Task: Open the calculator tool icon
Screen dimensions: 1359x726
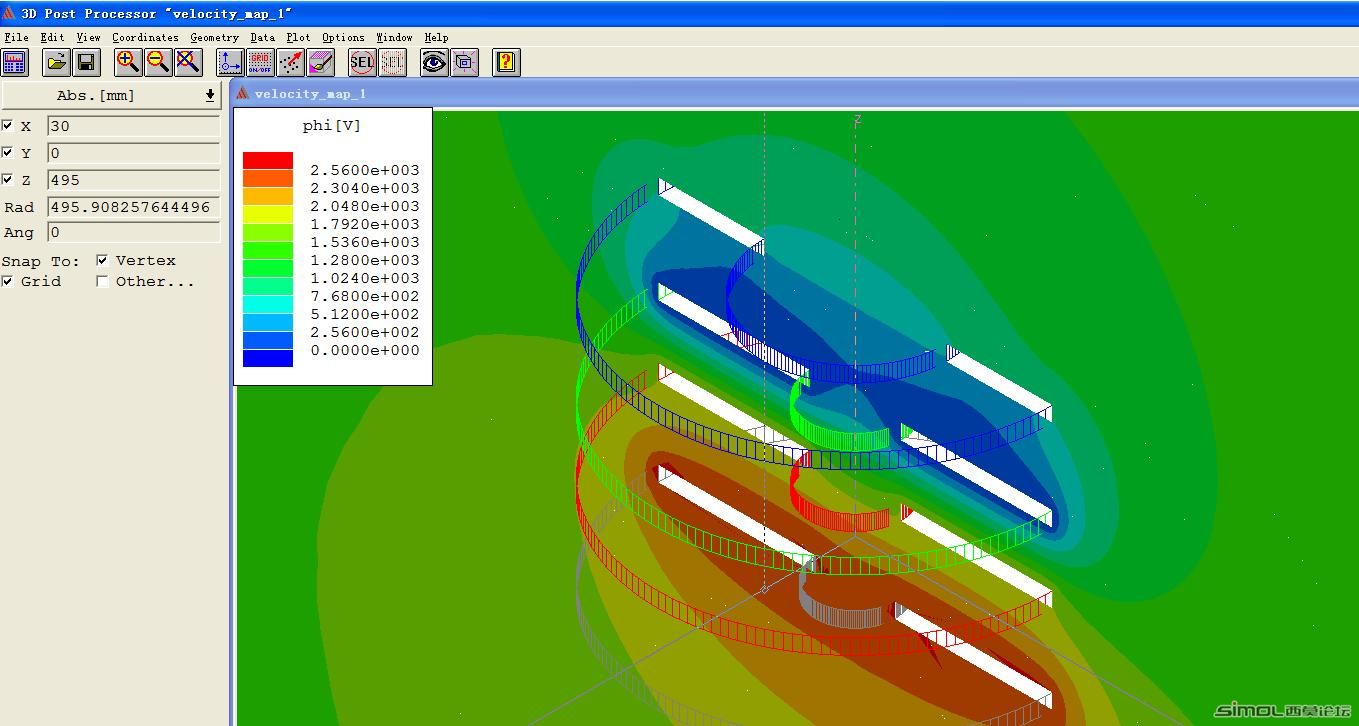Action: click(15, 63)
